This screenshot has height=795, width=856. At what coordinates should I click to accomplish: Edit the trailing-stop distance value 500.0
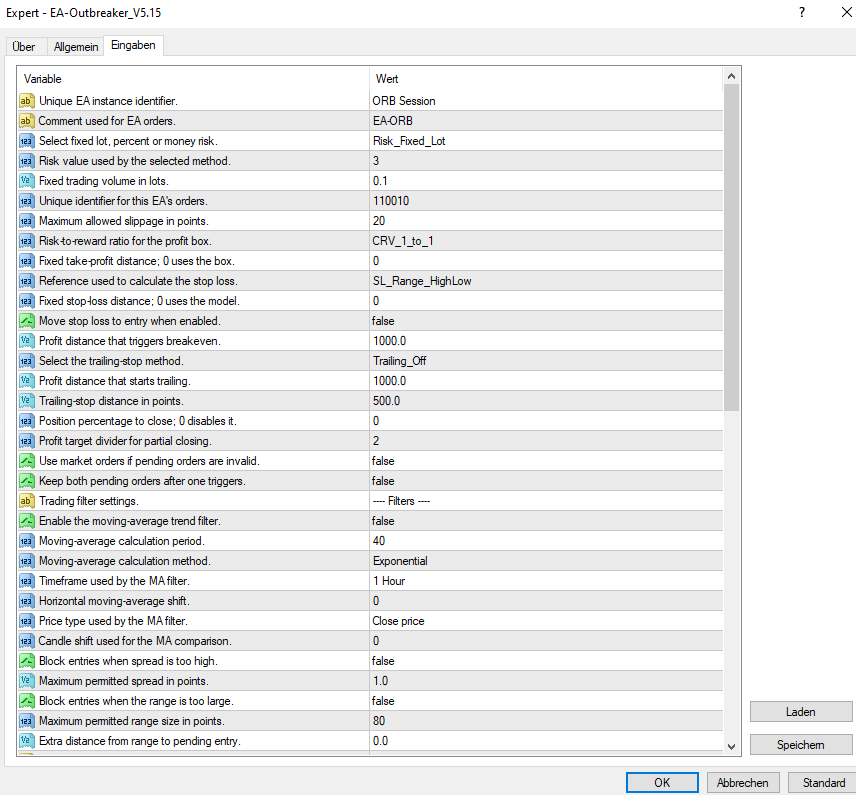pyautogui.click(x=546, y=401)
